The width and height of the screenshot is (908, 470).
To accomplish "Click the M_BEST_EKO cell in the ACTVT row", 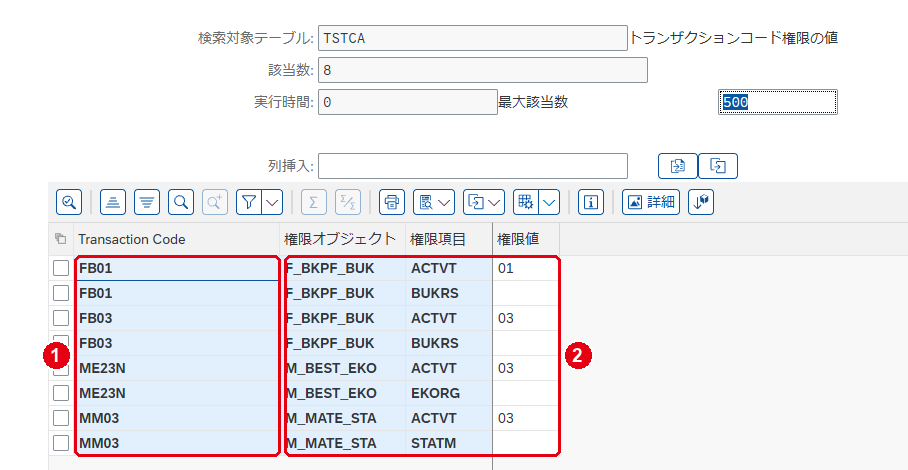I will 342,368.
